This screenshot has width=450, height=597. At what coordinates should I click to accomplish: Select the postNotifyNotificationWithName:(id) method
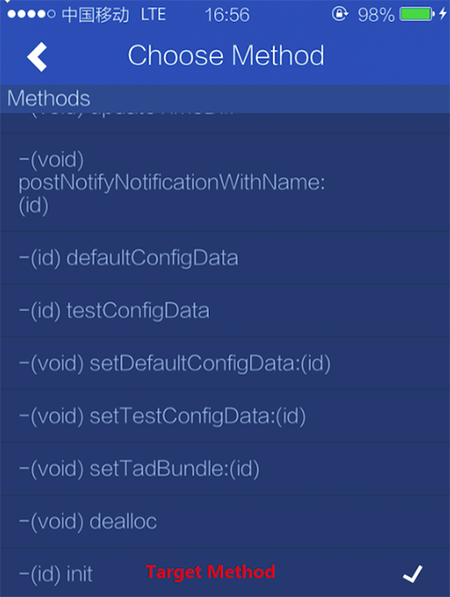(225, 182)
